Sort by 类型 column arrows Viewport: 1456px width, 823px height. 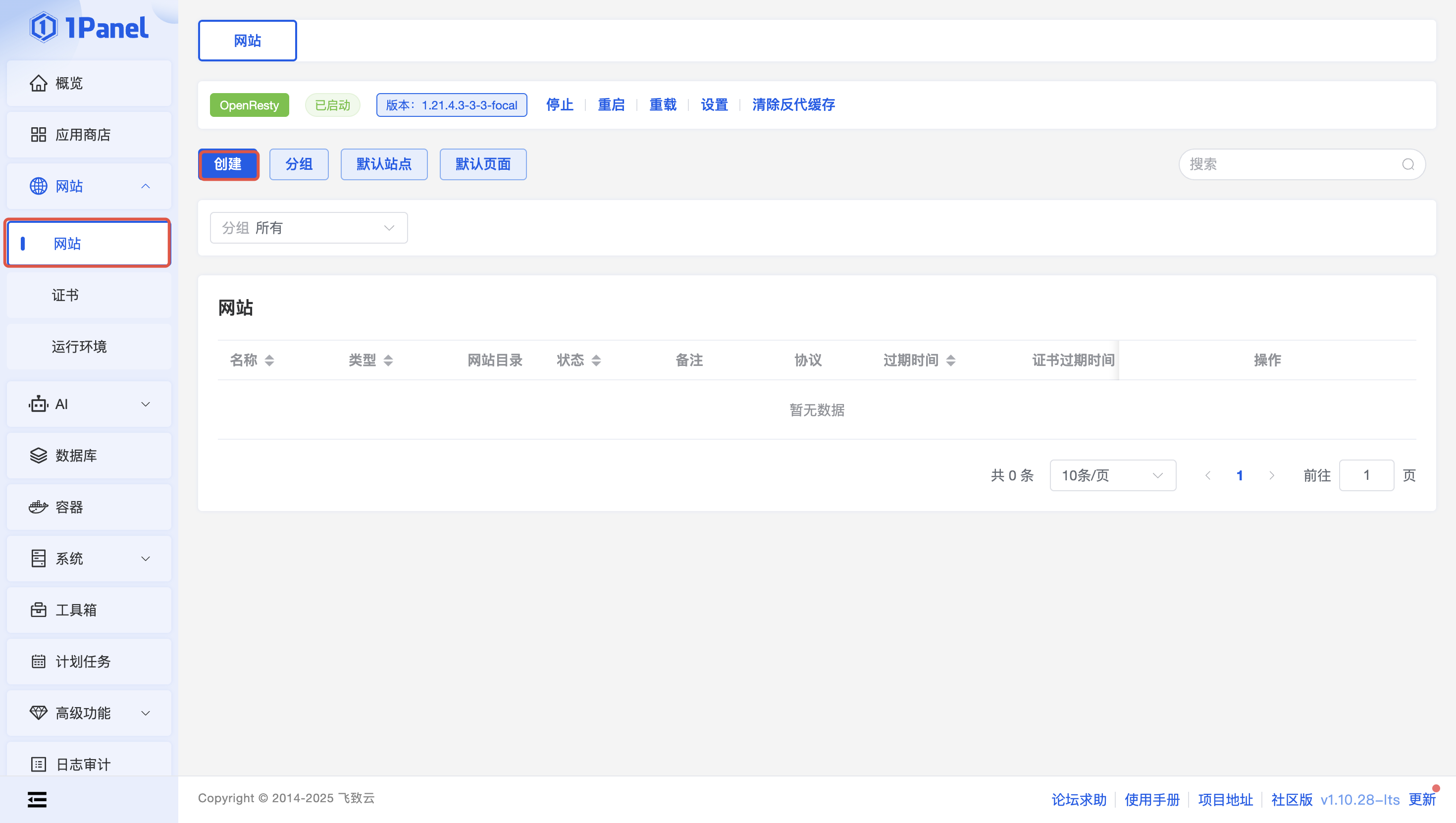pos(388,360)
